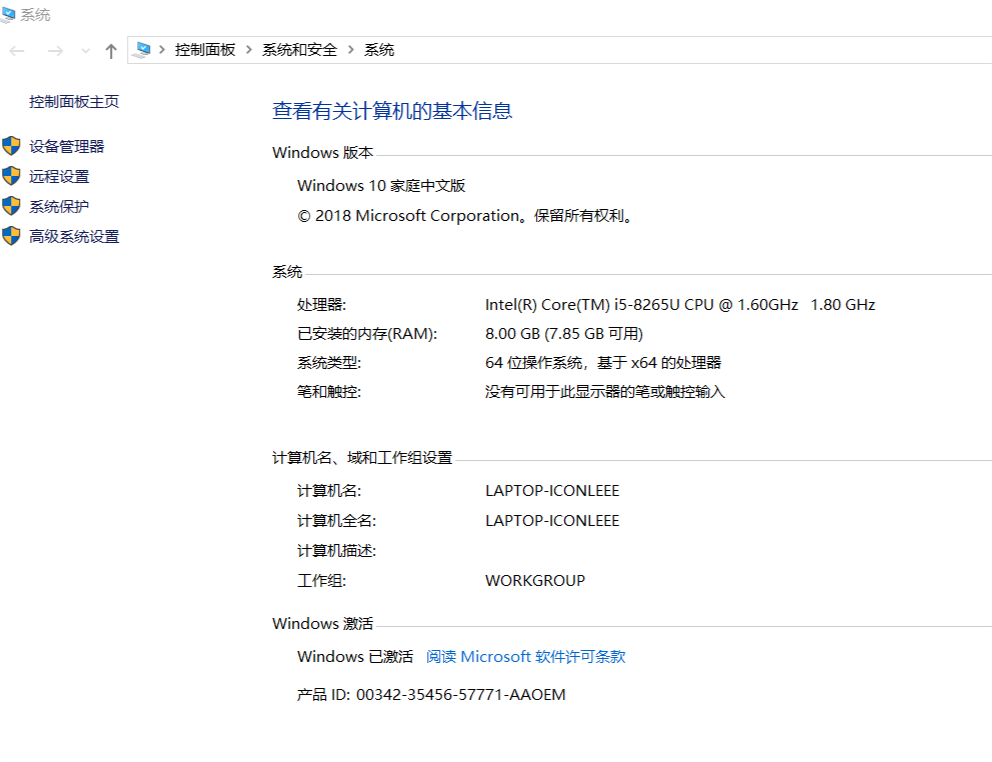
Task: Click the 工作组 label
Action: (322, 581)
